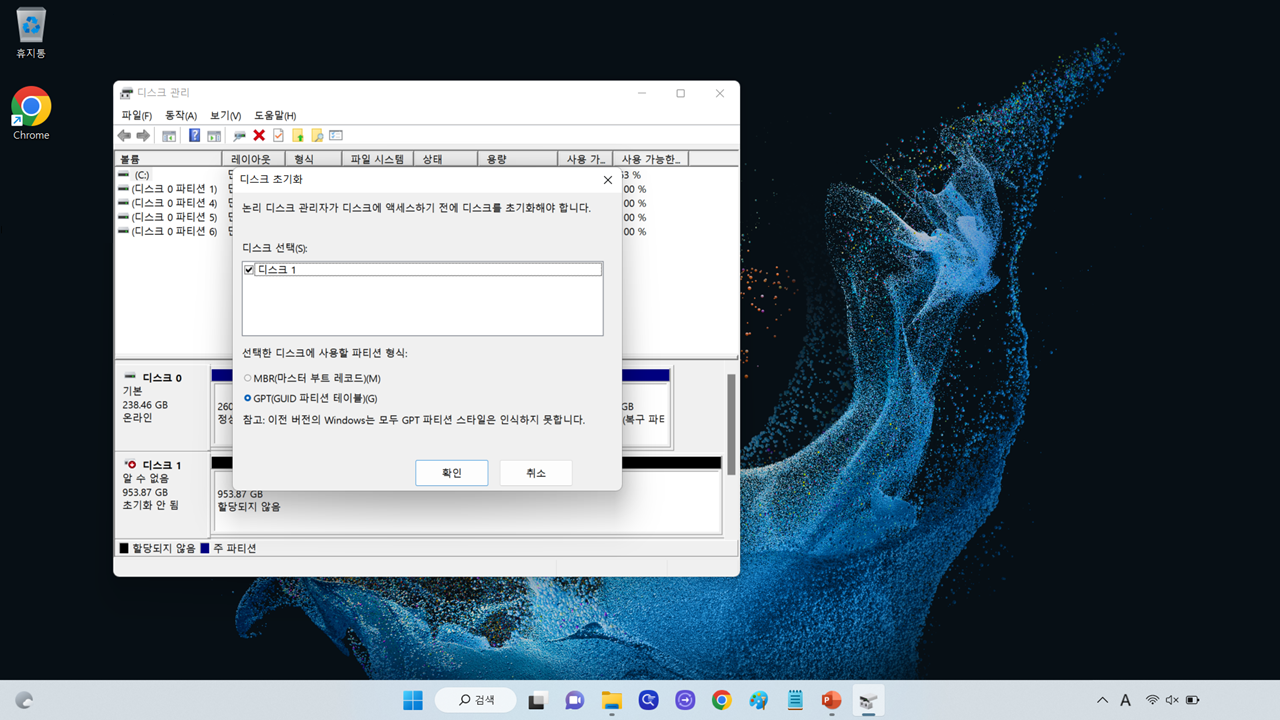Select the GPT(GUID 파티션 테이블) radio button
Viewport: 1280px width, 720px height.
247,398
